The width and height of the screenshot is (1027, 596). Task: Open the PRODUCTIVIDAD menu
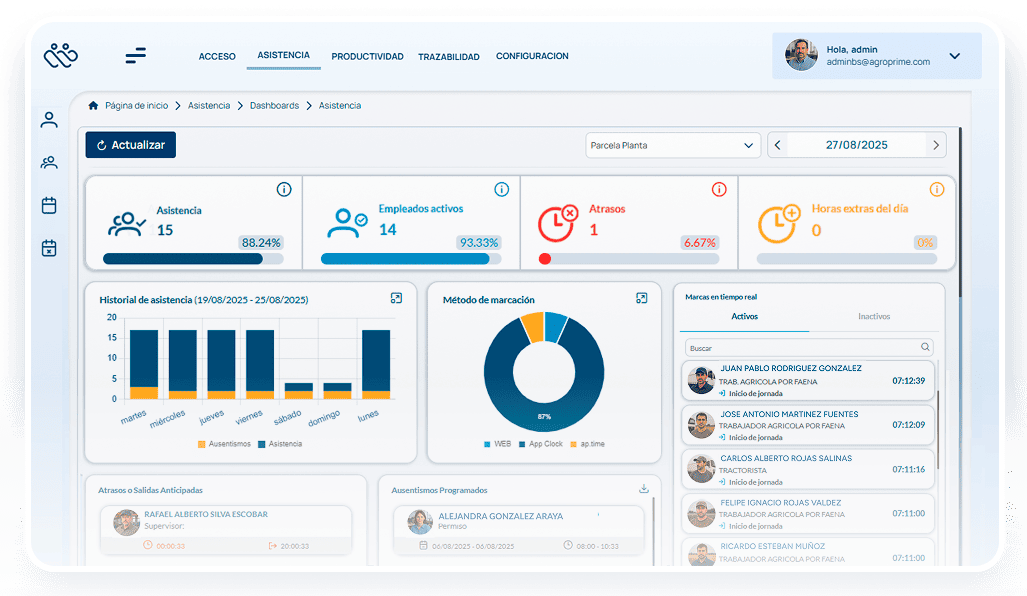coord(367,57)
